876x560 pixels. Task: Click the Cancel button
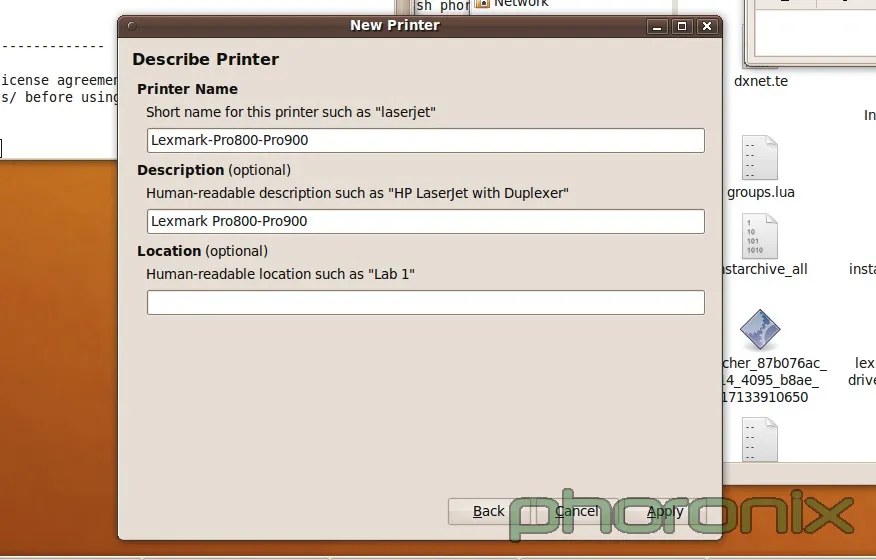[x=576, y=511]
